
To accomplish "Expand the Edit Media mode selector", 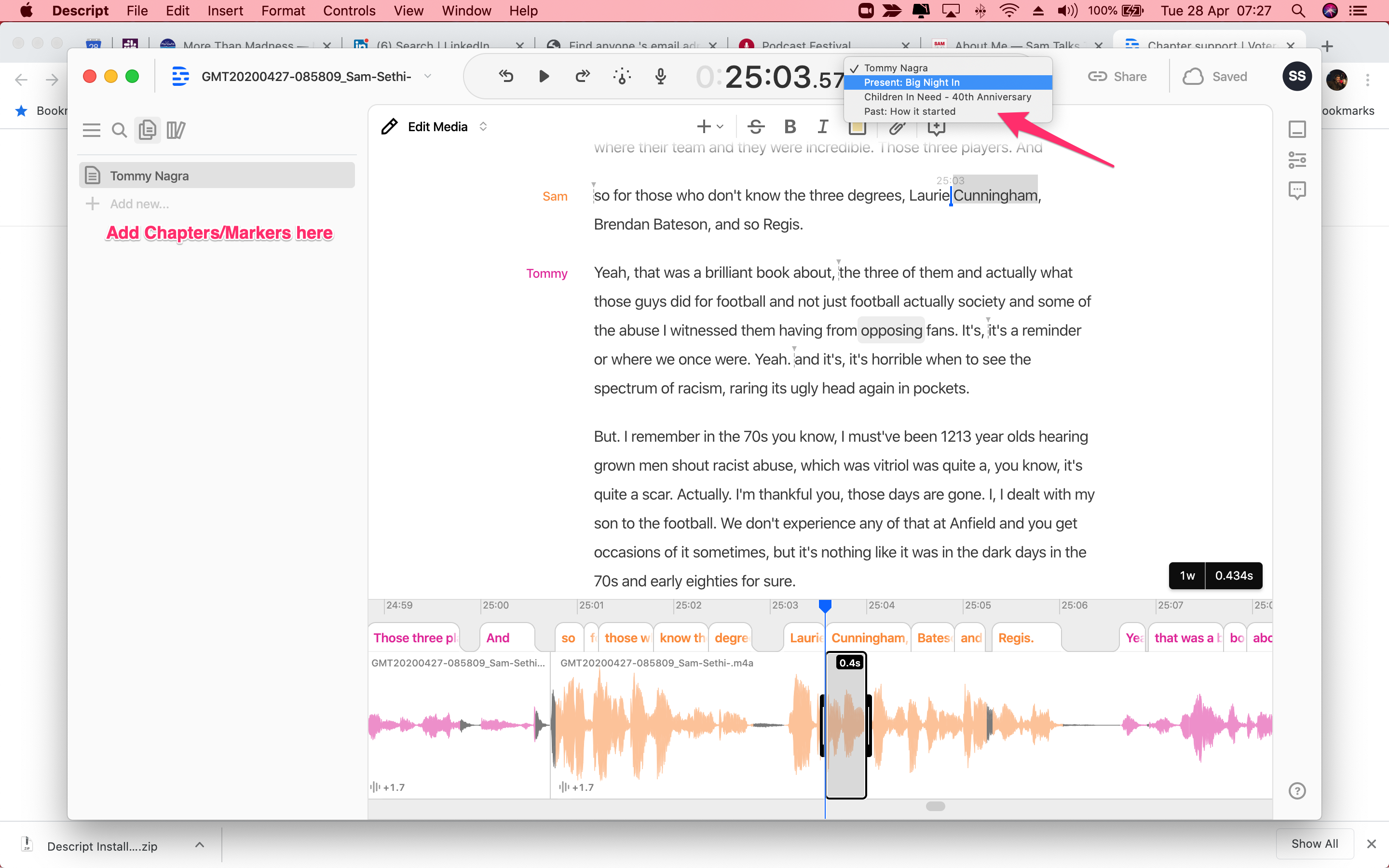I will pos(483,126).
